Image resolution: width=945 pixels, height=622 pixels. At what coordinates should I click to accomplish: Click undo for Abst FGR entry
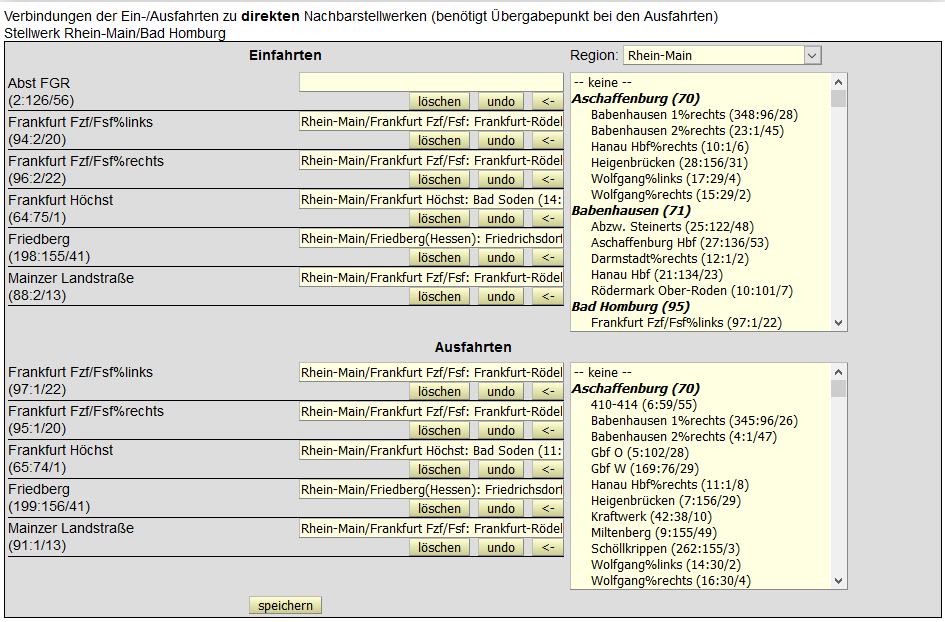(501, 101)
